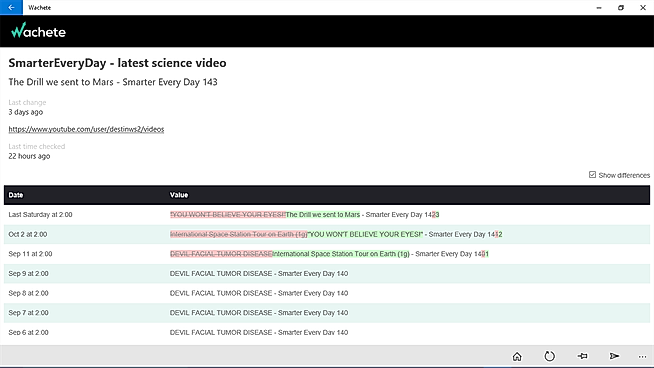
Task: Select the Sep 7 at 2:00 row
Action: pos(327,313)
